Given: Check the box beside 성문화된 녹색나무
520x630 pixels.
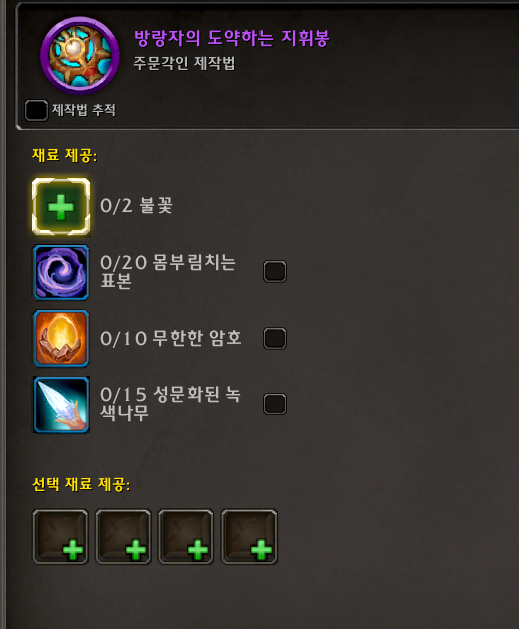Looking at the screenshot, I should tap(275, 404).
